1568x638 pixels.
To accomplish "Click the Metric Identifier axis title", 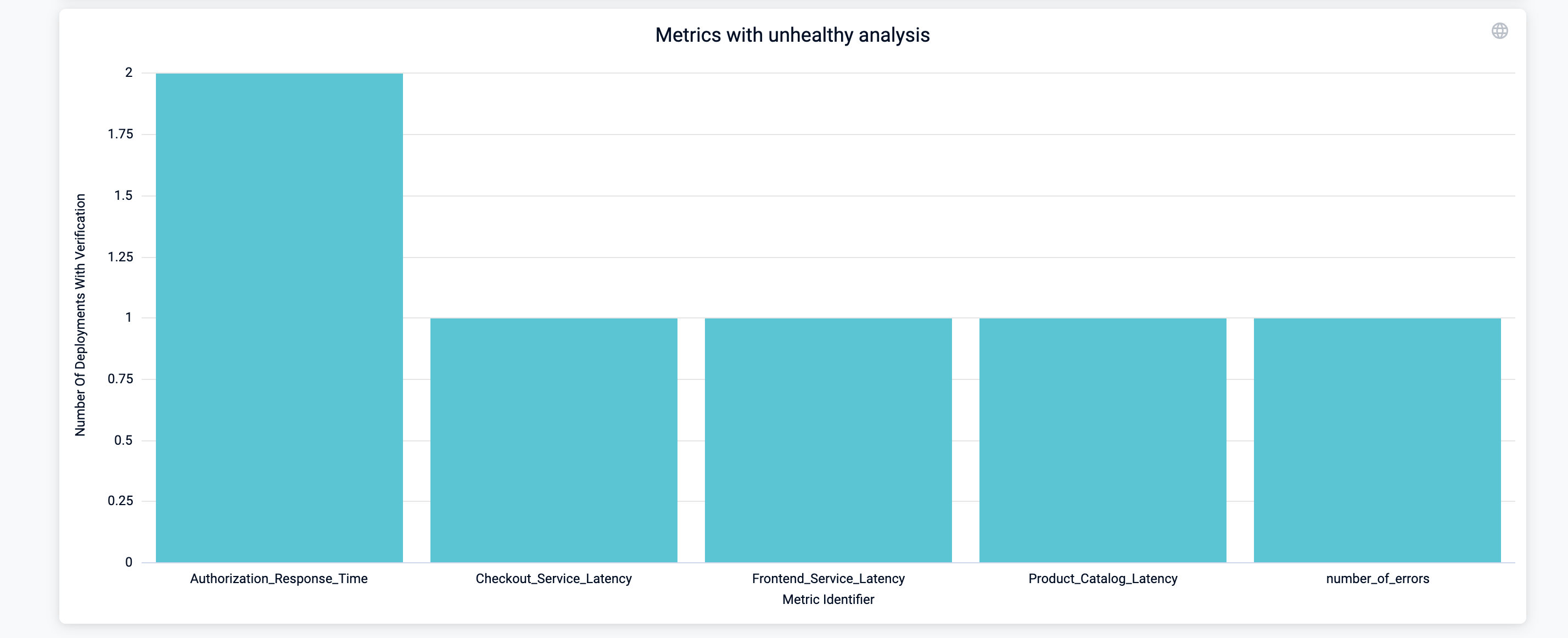I will click(x=828, y=599).
